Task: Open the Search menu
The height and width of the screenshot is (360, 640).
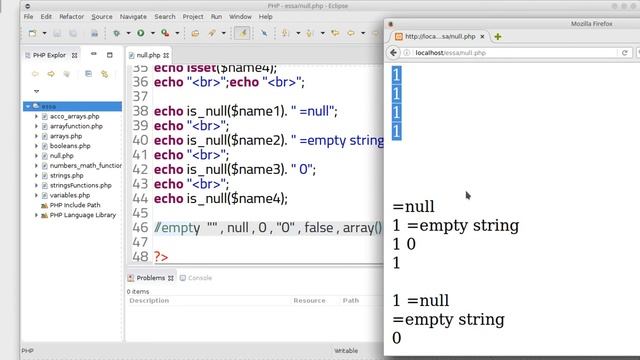Action: pyautogui.click(x=164, y=17)
